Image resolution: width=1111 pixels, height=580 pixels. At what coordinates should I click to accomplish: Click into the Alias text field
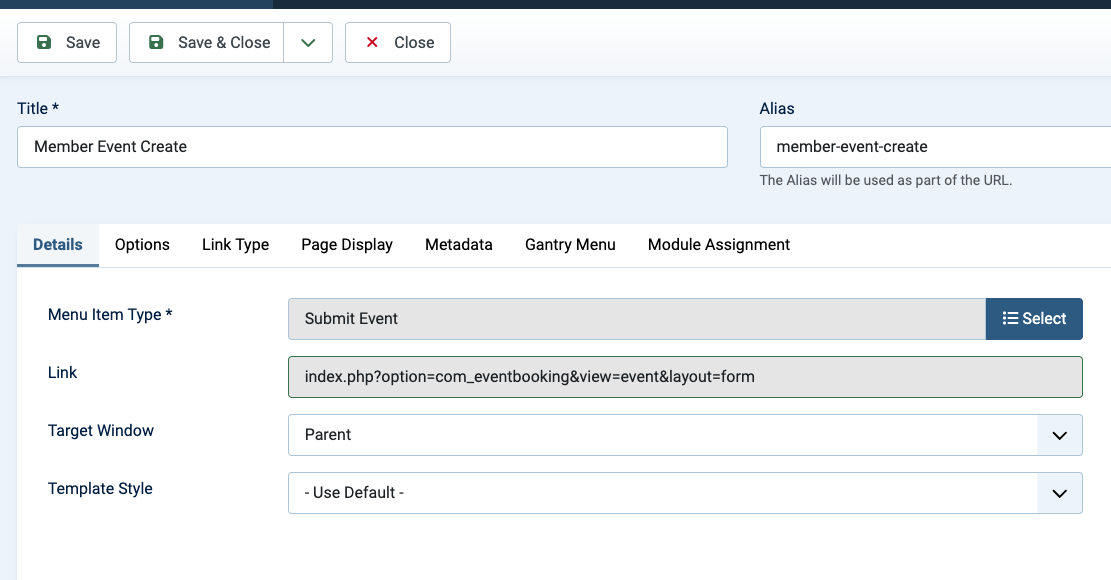point(935,147)
